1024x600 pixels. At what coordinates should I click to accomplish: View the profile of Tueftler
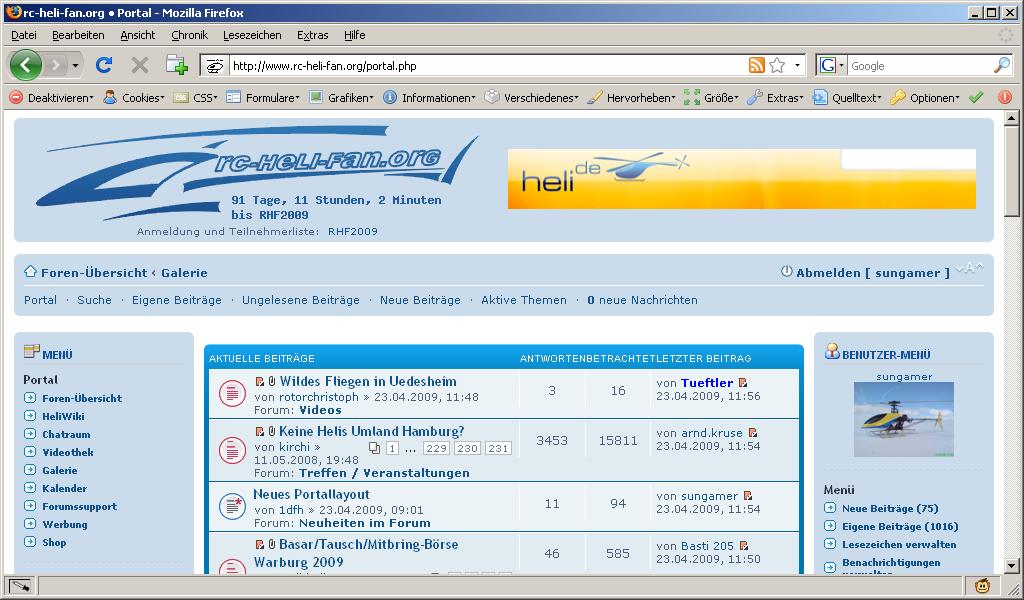707,383
